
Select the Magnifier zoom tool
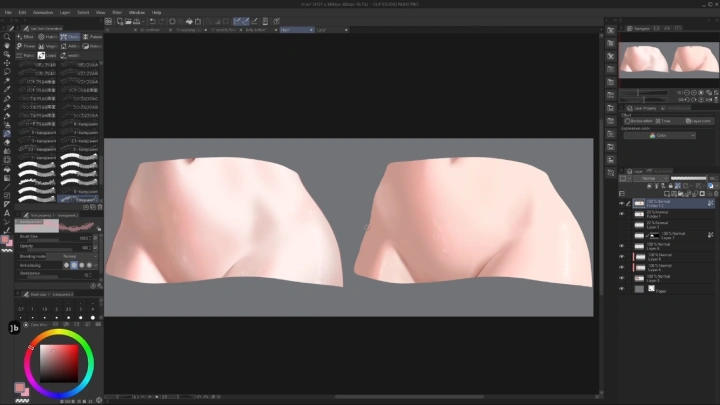pos(7,36)
